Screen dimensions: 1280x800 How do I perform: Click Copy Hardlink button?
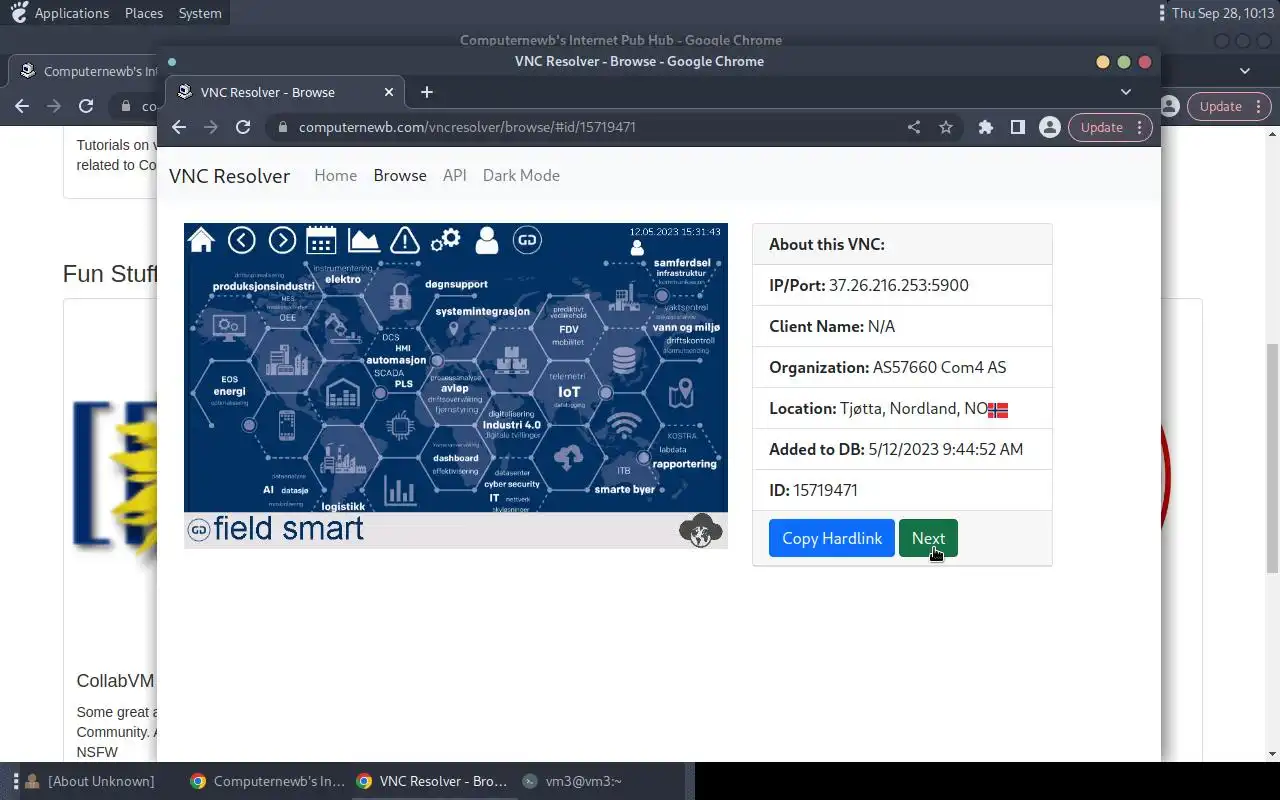tap(832, 538)
